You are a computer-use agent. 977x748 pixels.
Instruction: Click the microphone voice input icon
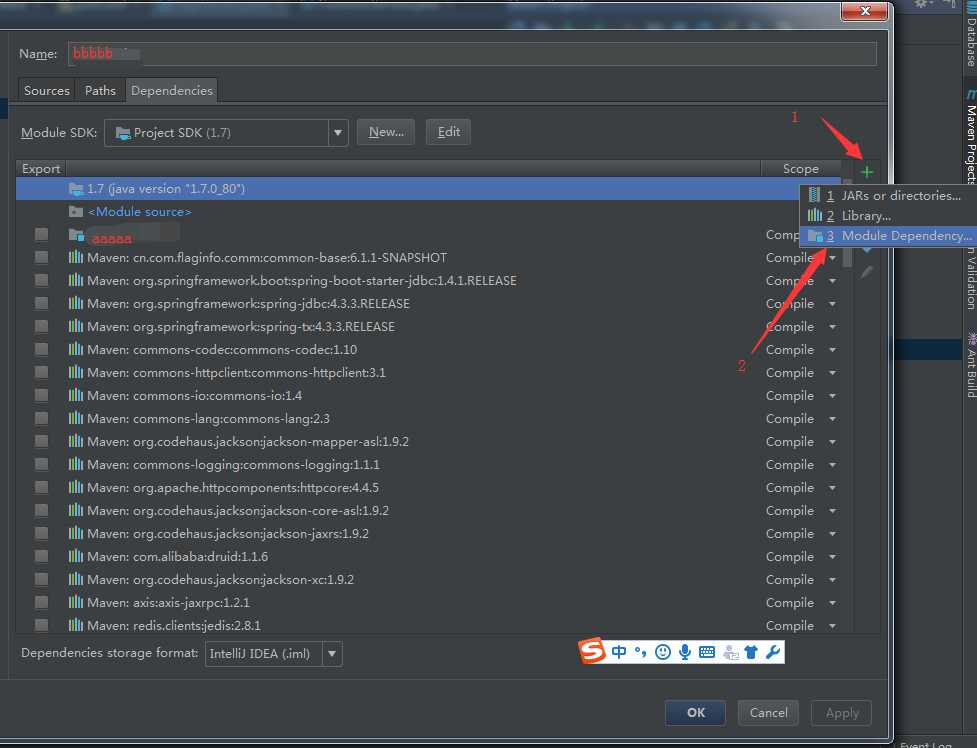685,652
